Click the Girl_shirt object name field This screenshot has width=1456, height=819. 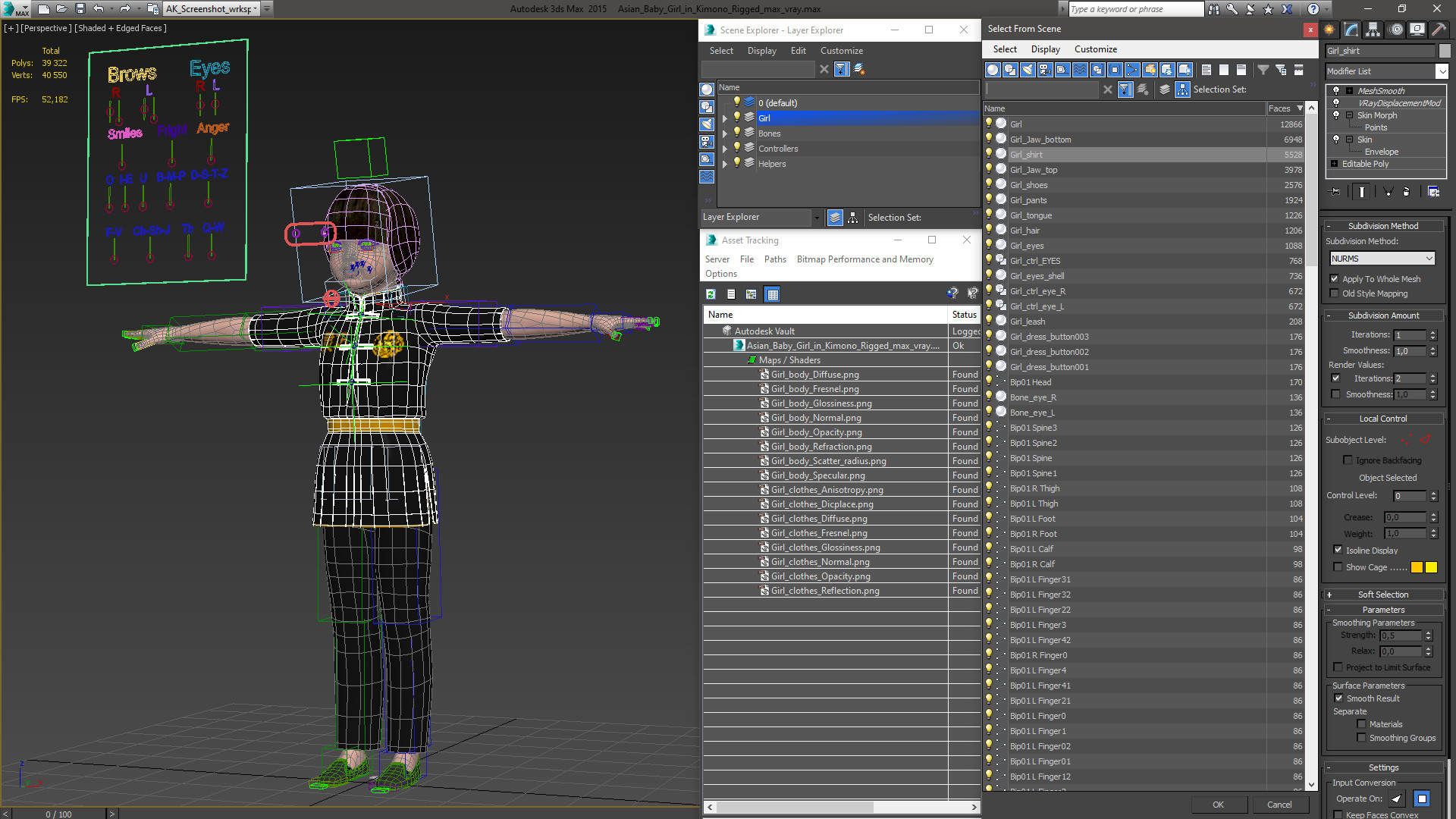click(x=1380, y=51)
